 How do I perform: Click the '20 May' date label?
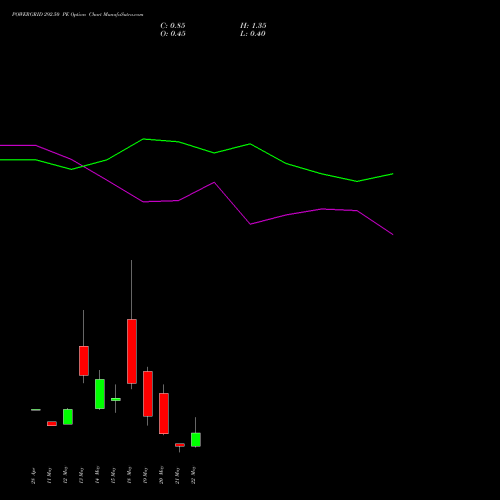click(x=161, y=475)
